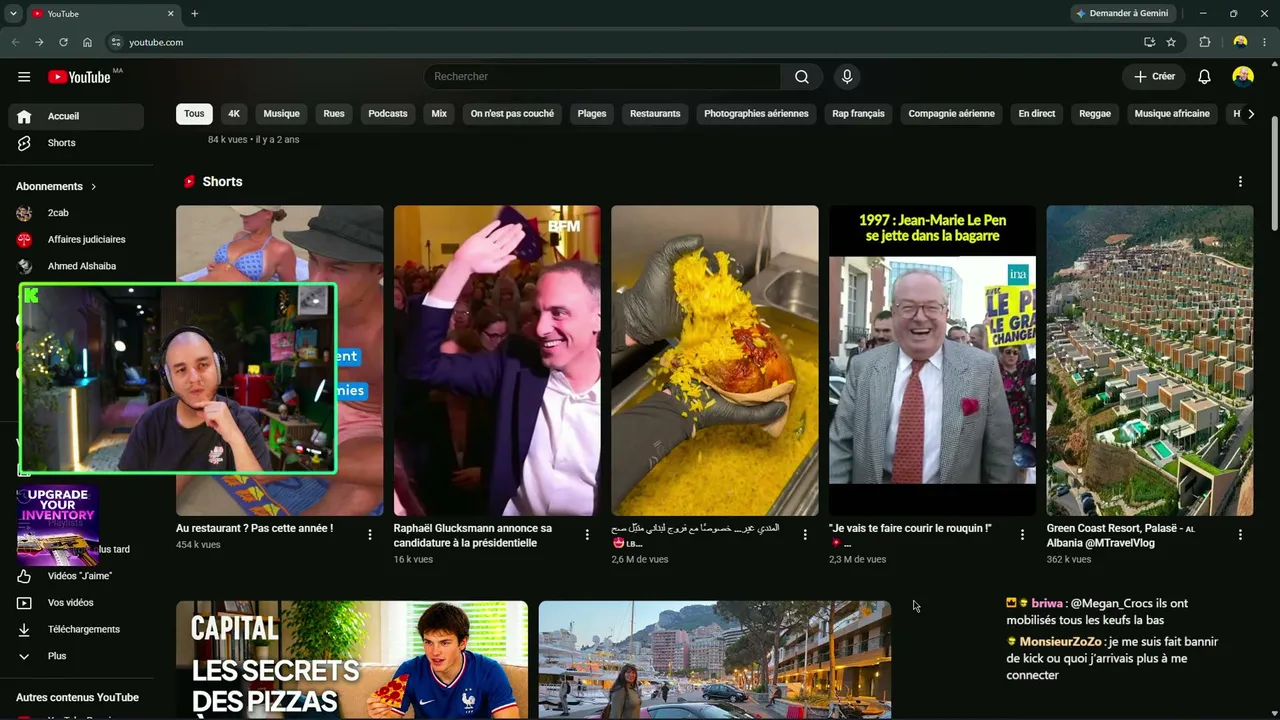Screen dimensions: 1280x720
Task: Open the browser home page button
Action: [x=87, y=42]
